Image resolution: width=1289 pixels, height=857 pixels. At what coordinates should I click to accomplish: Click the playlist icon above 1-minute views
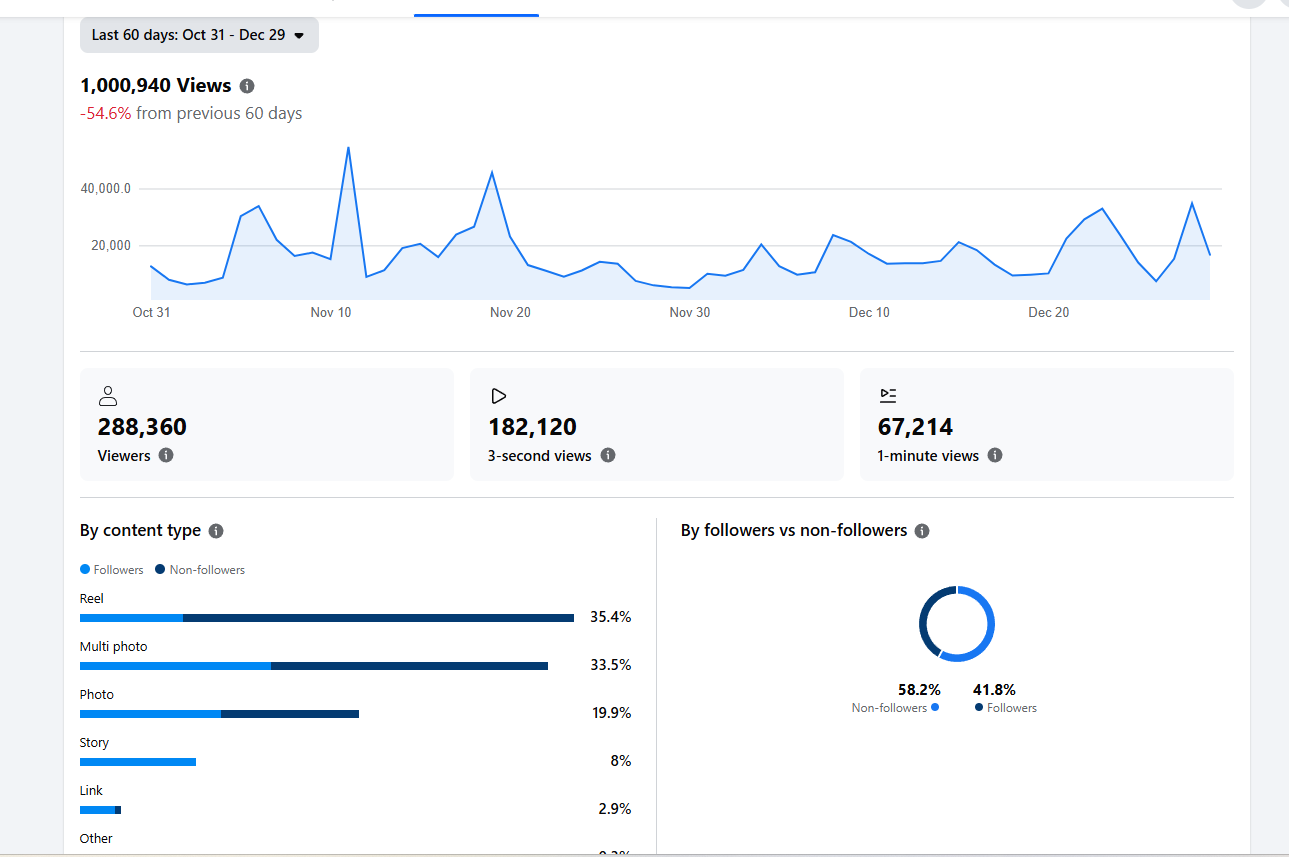point(888,396)
